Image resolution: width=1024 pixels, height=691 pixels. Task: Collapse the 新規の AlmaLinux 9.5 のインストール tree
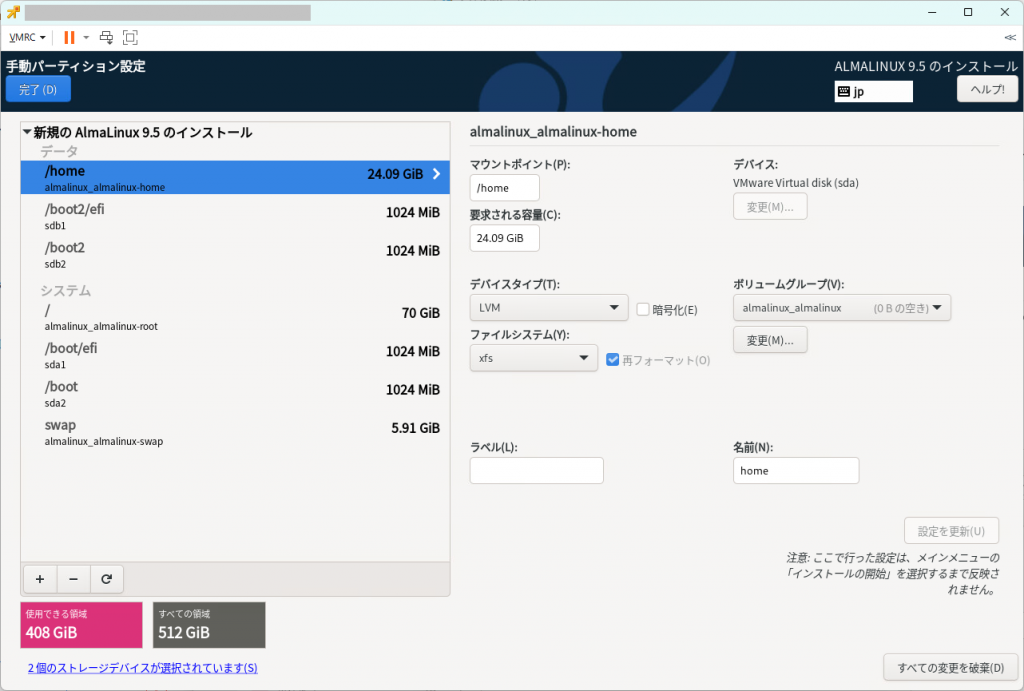click(x=27, y=132)
